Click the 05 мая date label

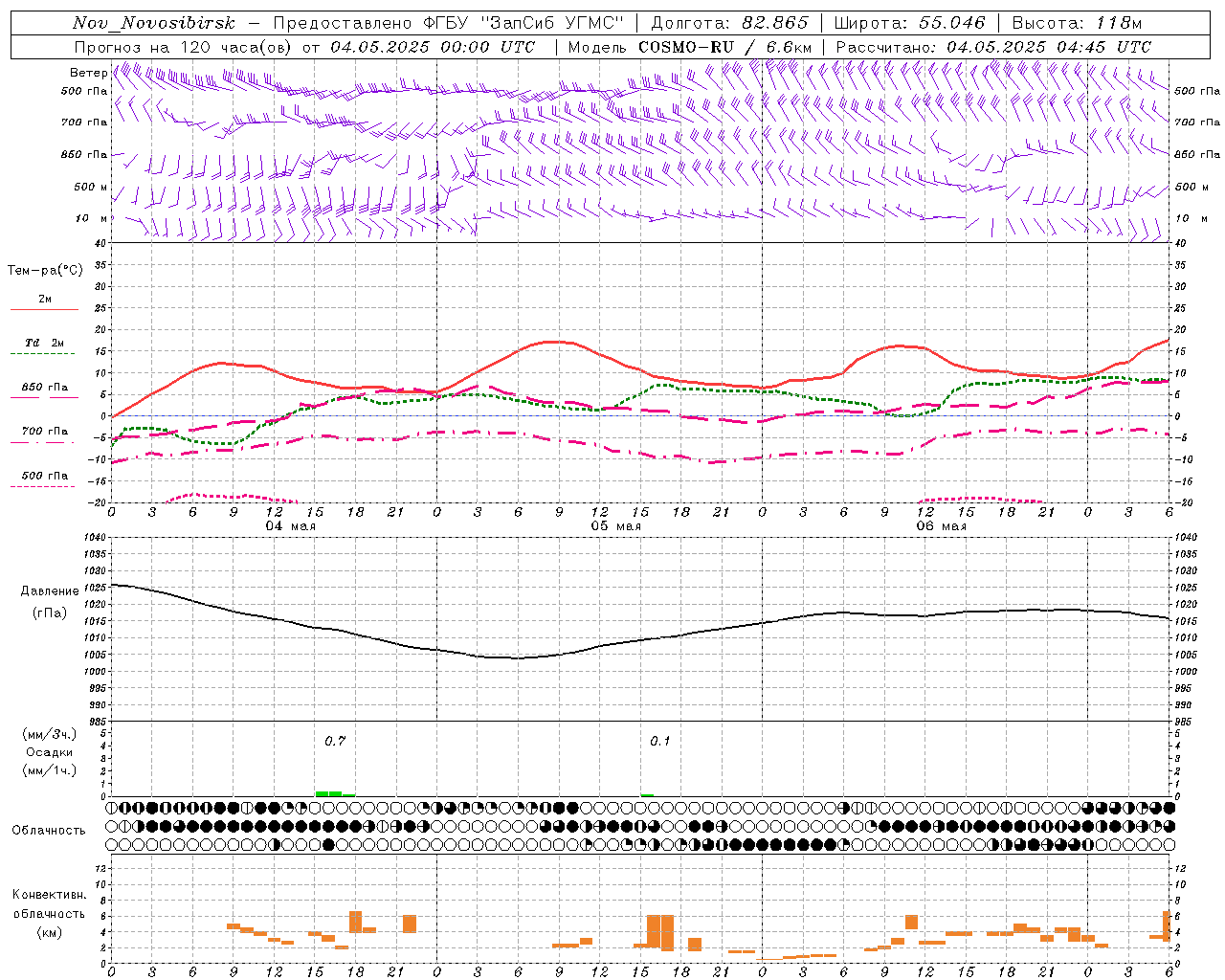(615, 526)
